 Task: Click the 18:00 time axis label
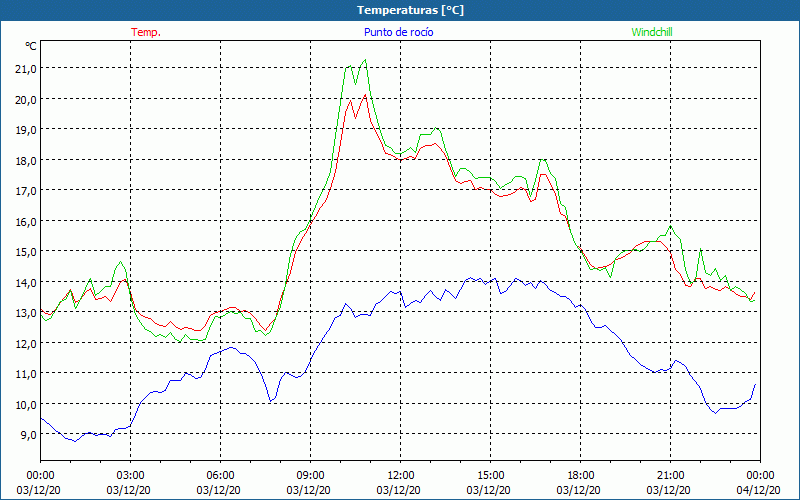pyautogui.click(x=581, y=476)
